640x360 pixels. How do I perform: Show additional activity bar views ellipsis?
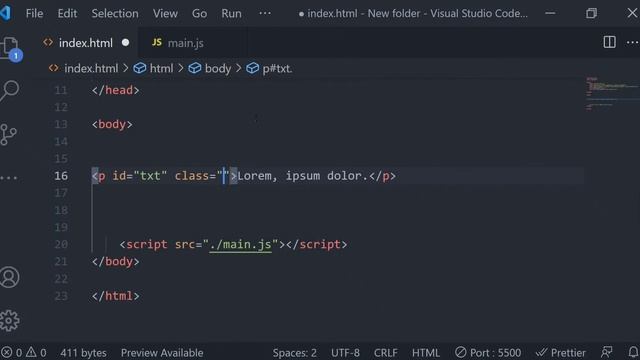(9, 178)
